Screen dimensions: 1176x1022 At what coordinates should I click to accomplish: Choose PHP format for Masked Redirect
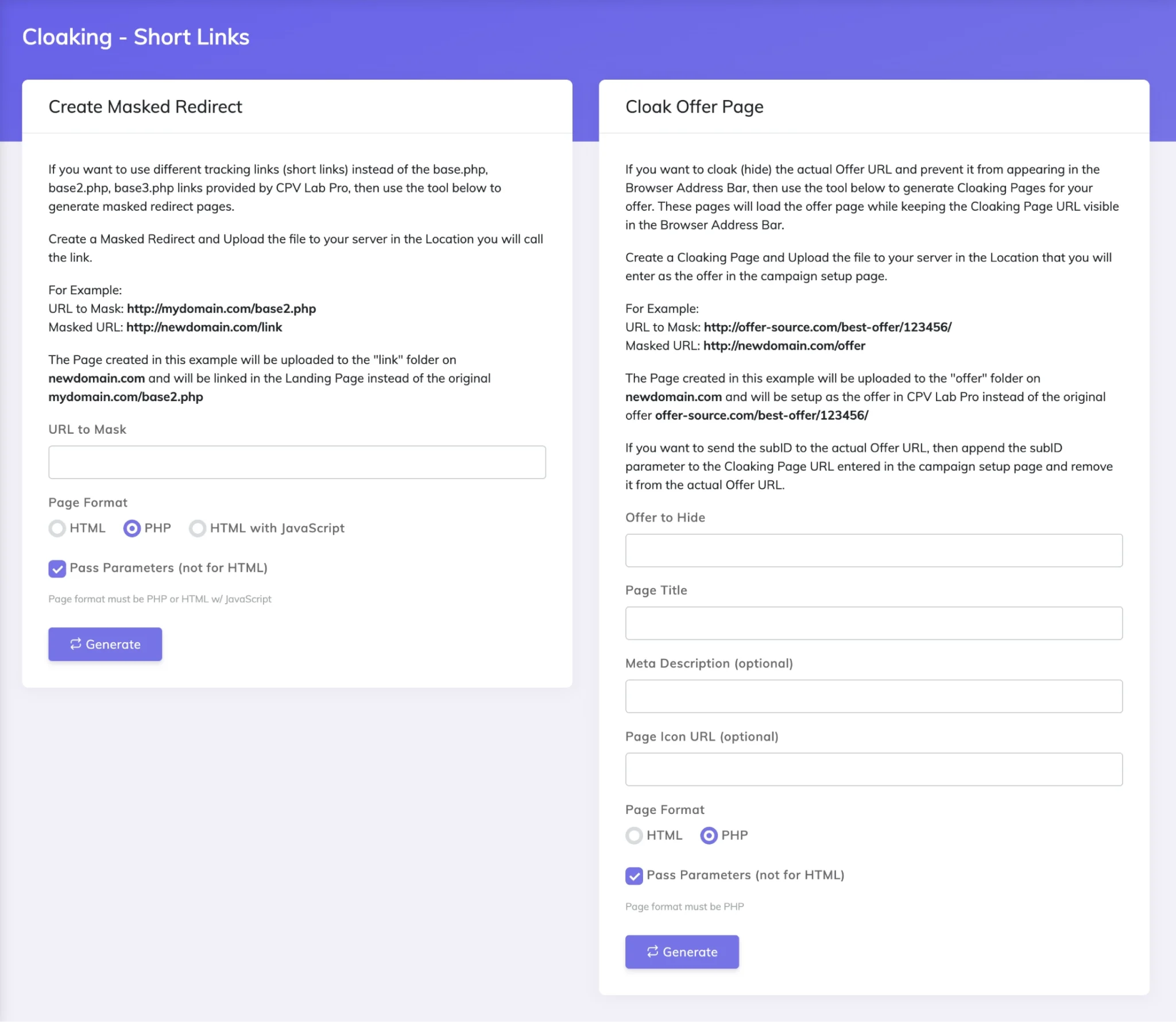click(132, 528)
